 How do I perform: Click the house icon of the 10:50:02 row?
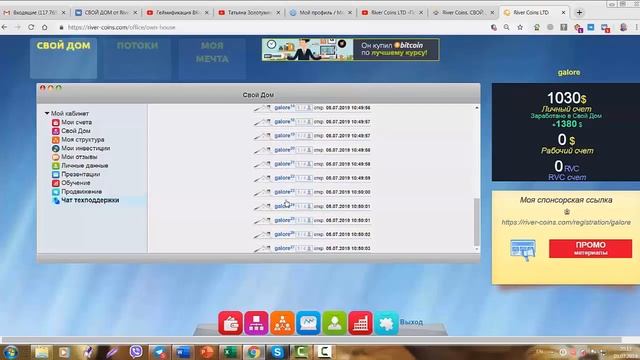262,234
